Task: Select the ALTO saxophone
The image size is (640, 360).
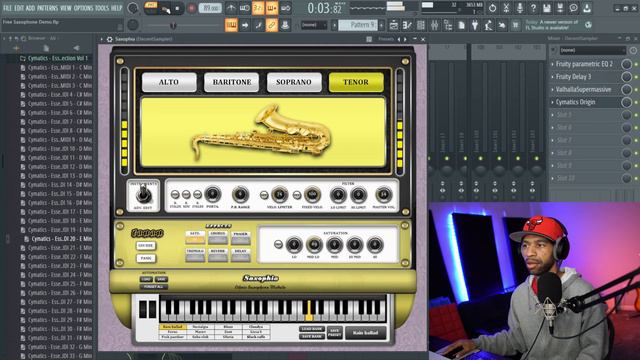Action: click(169, 82)
